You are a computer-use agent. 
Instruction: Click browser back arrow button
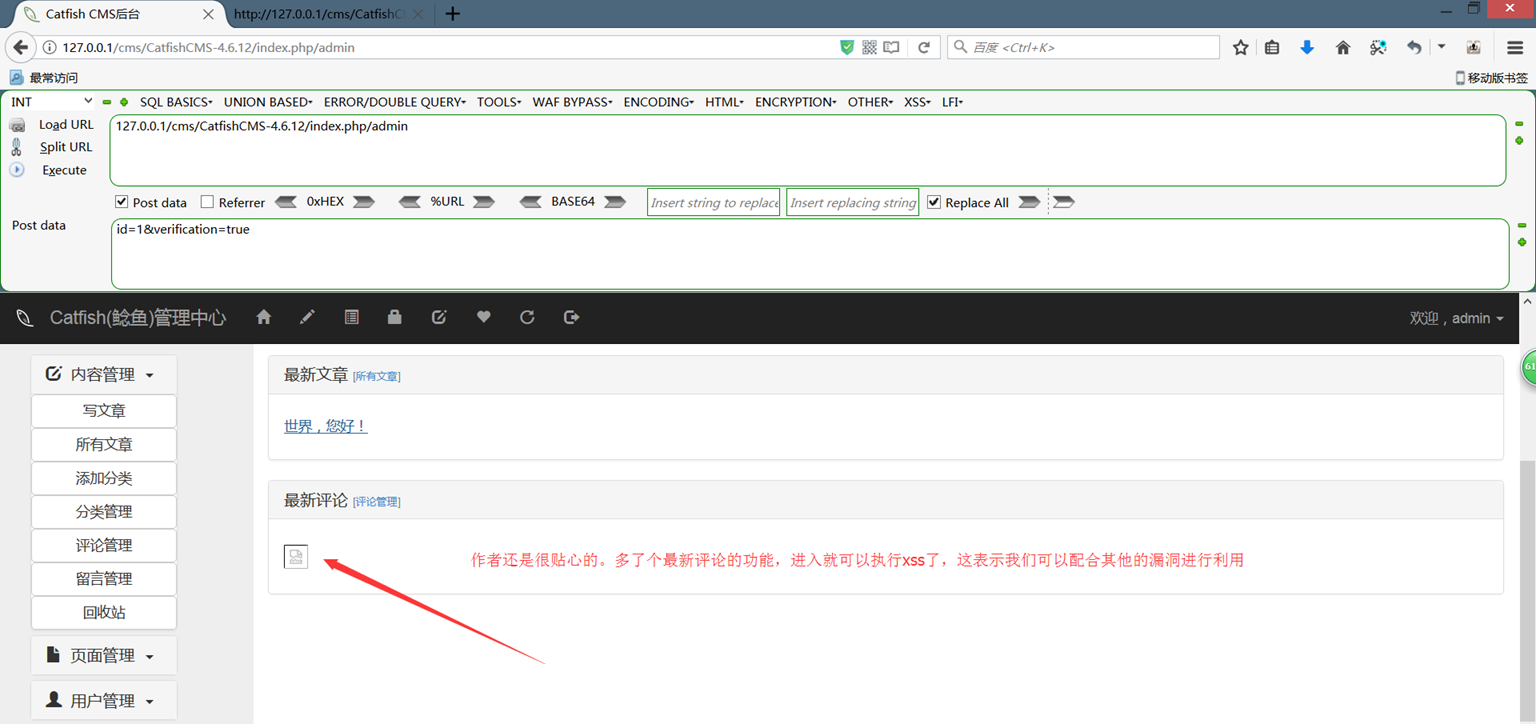coord(20,47)
